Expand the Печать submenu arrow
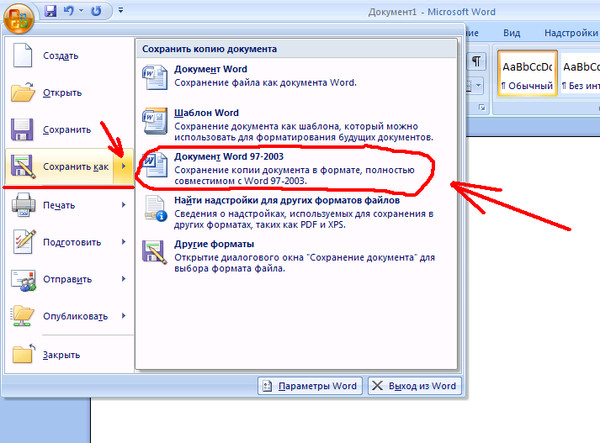The image size is (600, 443). (124, 205)
